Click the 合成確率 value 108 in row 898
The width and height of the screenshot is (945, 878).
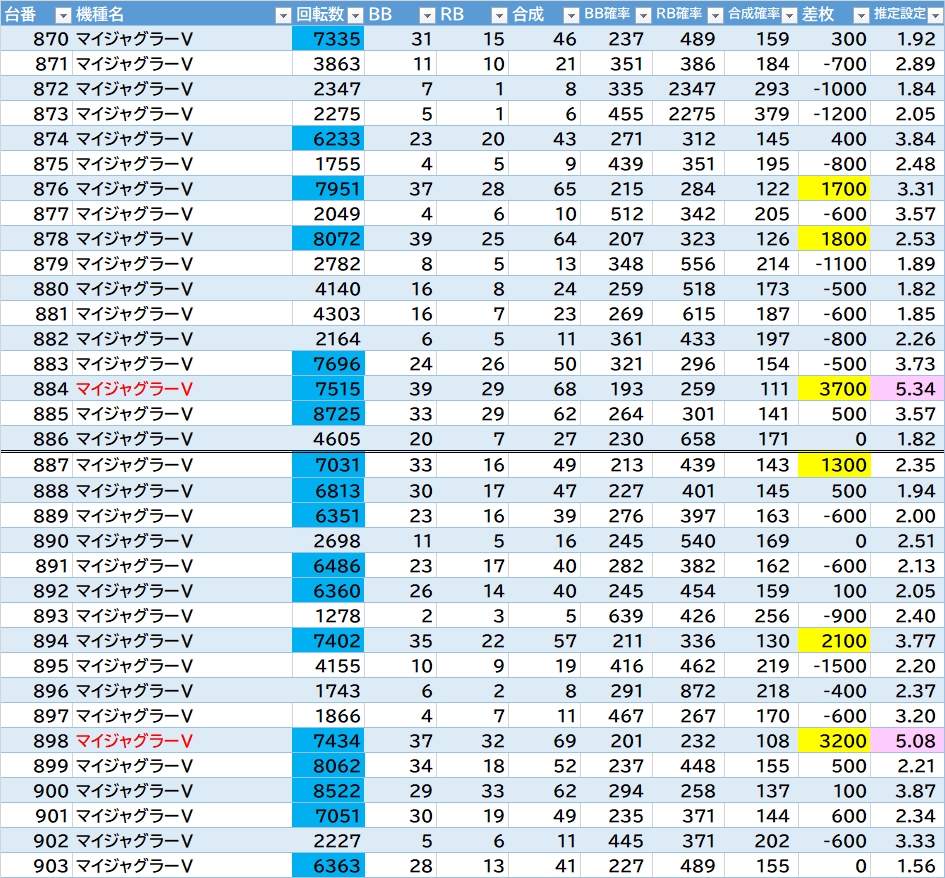click(772, 741)
